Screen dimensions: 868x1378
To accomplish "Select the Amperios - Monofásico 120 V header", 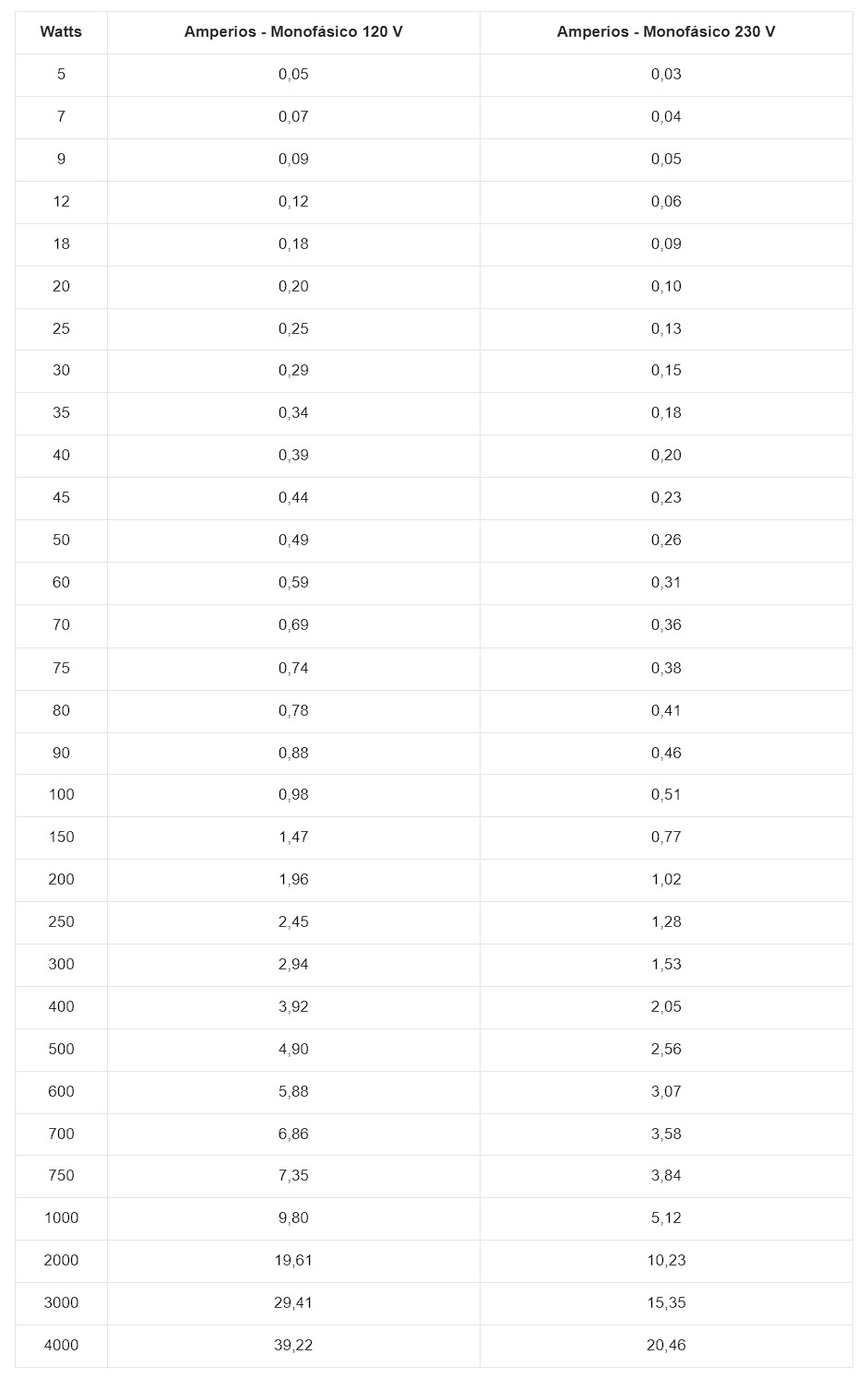I will pyautogui.click(x=293, y=32).
